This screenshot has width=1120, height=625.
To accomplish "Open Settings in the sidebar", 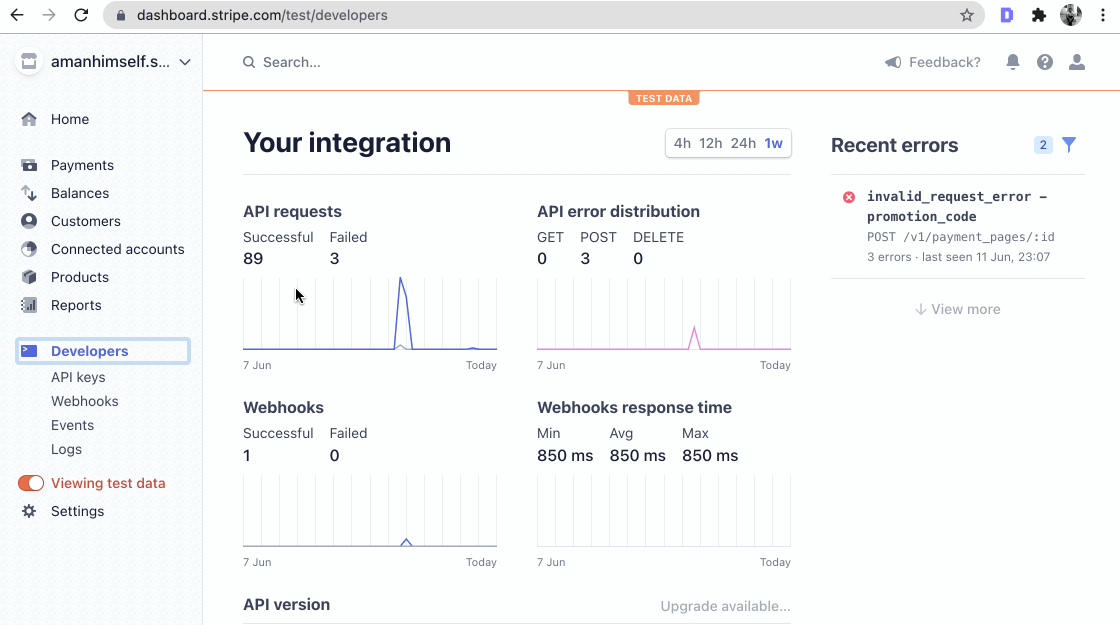I will click(x=77, y=511).
